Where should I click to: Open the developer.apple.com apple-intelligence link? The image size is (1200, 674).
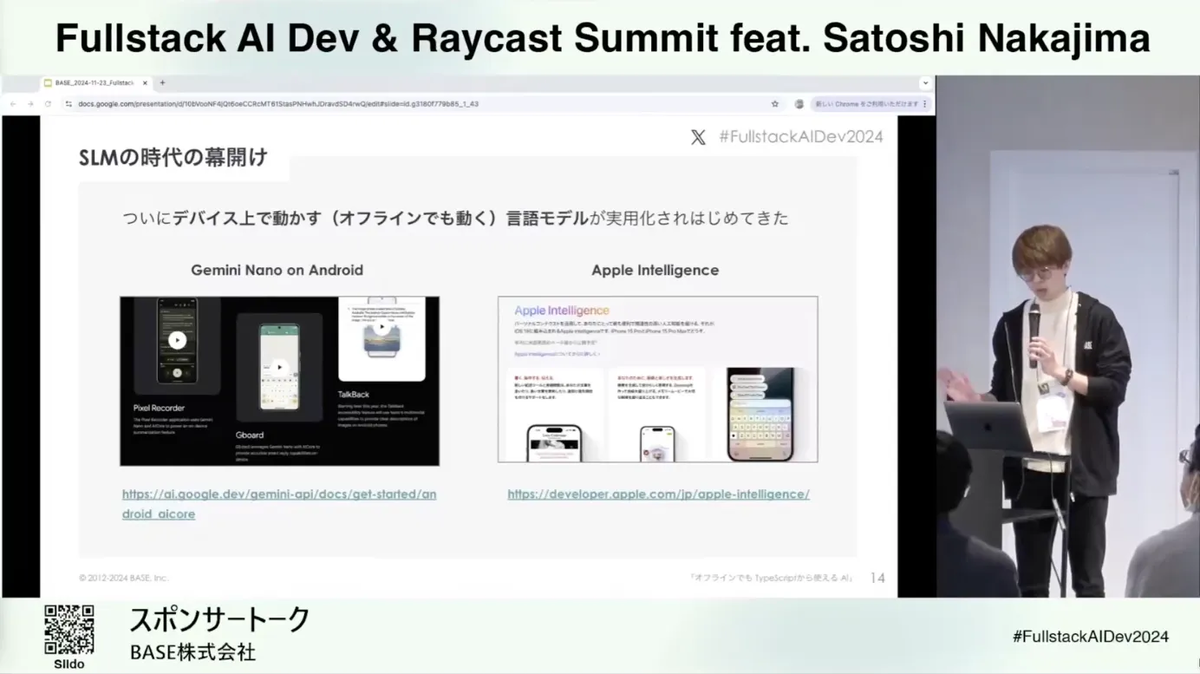658,494
